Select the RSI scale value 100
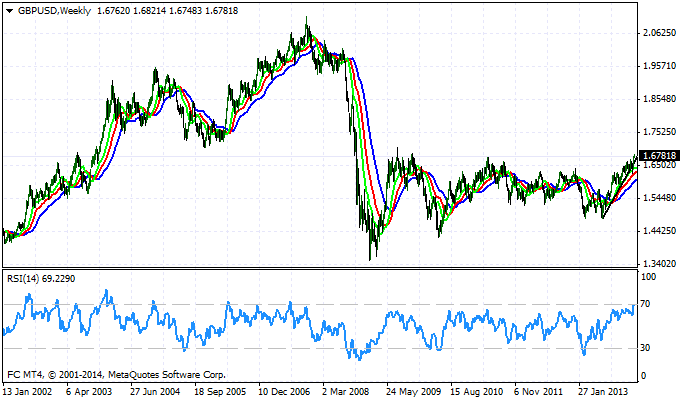 click(x=648, y=277)
